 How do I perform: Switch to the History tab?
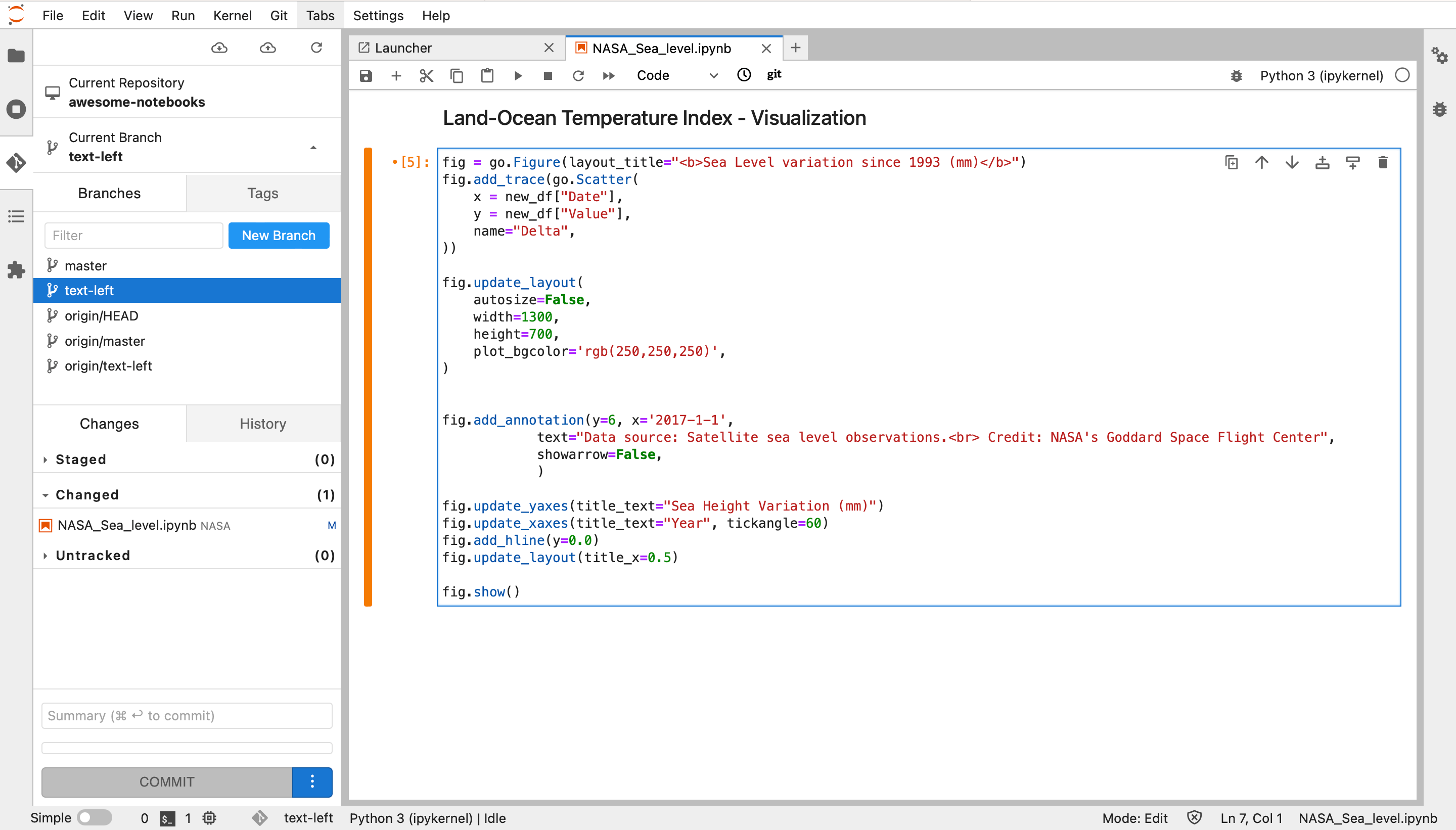263,424
